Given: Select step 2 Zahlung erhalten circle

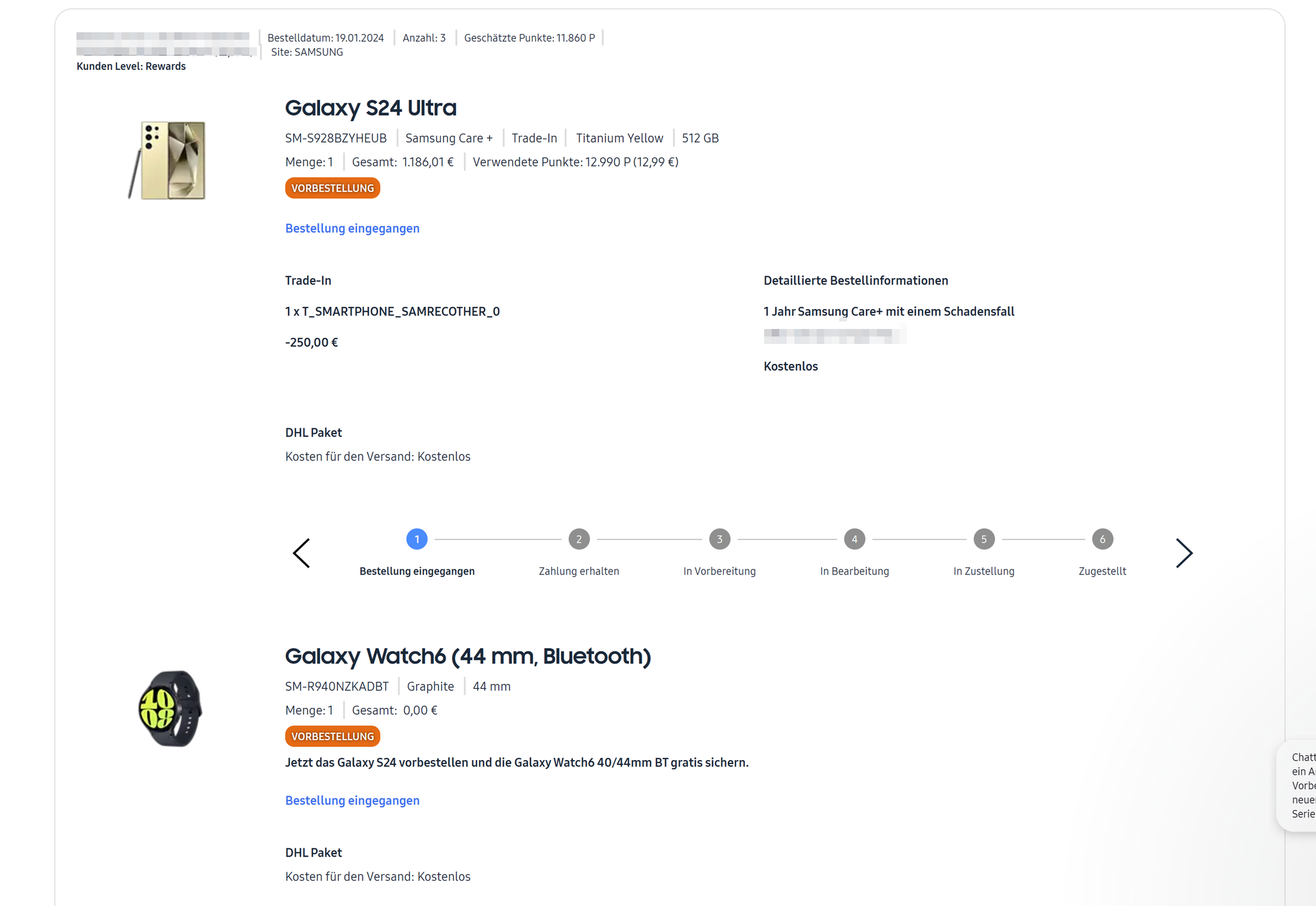Looking at the screenshot, I should click(x=578, y=539).
